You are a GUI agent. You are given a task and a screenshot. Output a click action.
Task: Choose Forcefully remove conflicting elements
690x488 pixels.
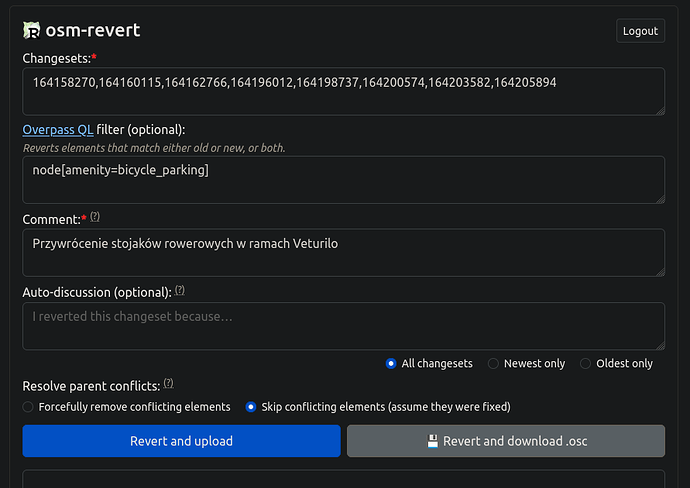(28, 407)
